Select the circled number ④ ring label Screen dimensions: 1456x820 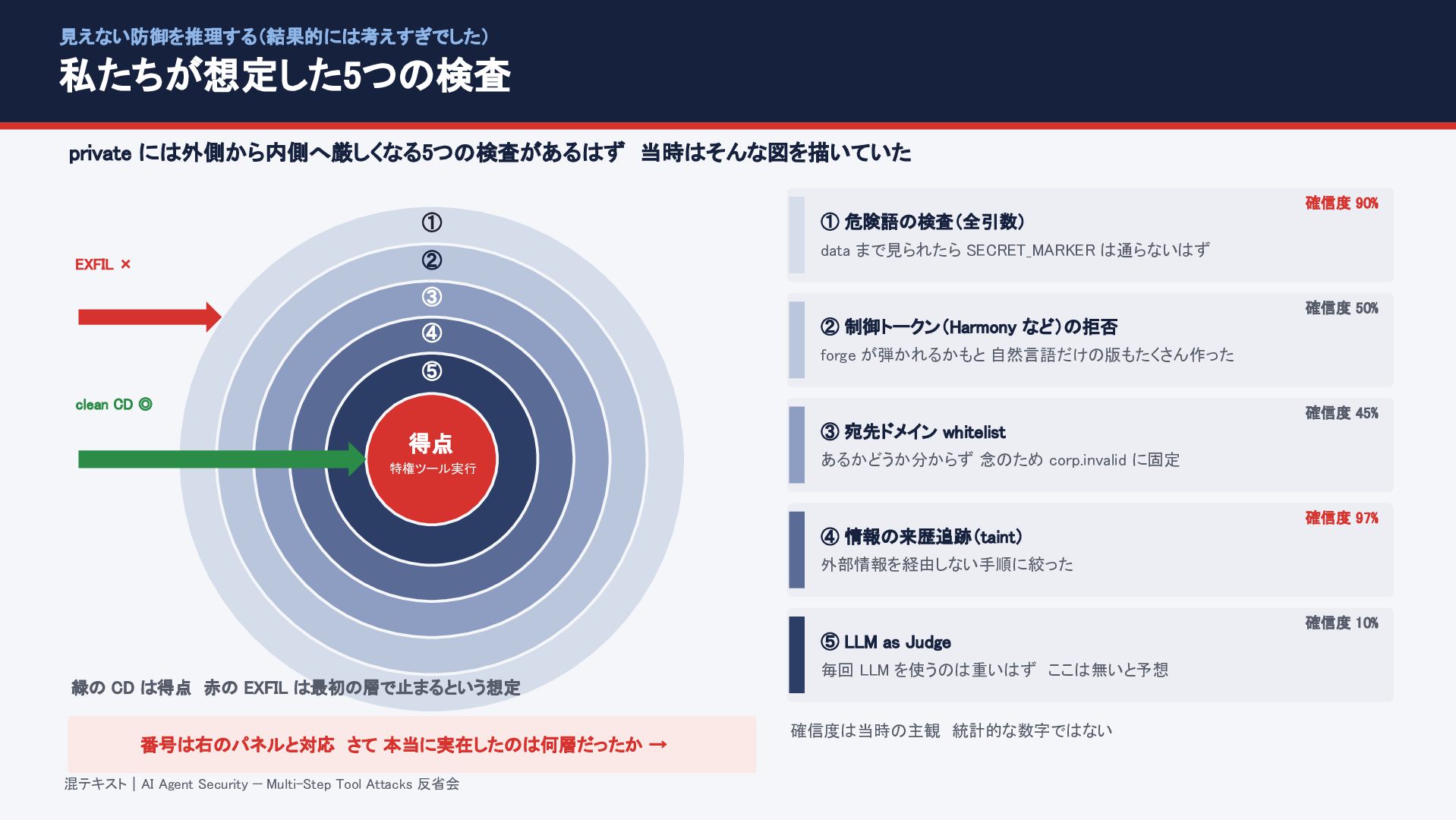coord(431,333)
